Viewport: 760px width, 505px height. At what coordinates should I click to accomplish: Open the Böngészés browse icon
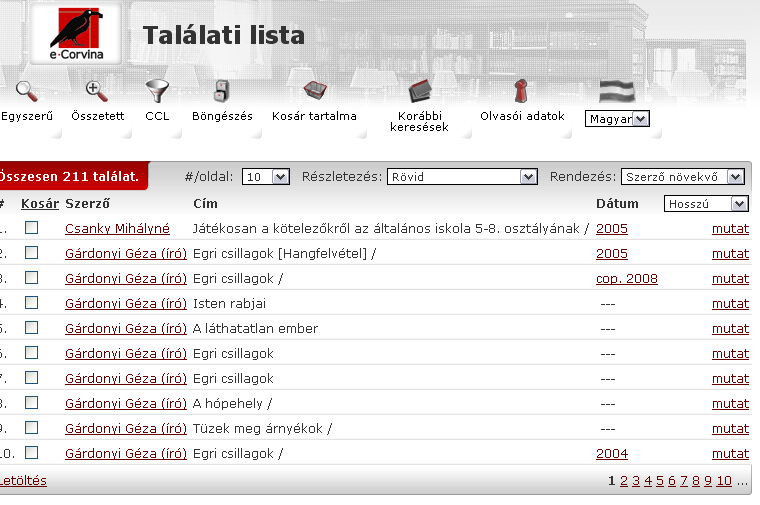(221, 91)
